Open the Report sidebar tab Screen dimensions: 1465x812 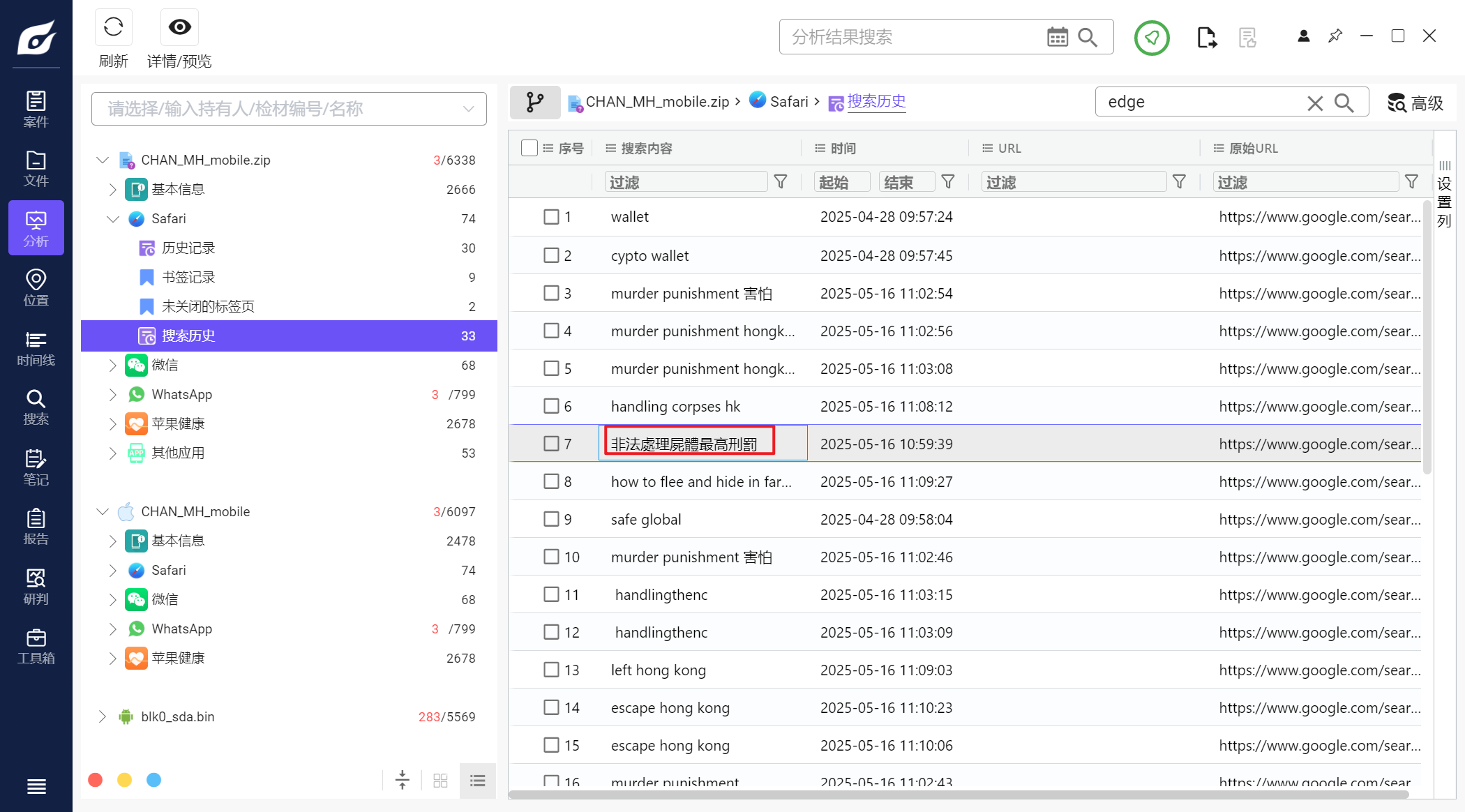pyautogui.click(x=36, y=527)
